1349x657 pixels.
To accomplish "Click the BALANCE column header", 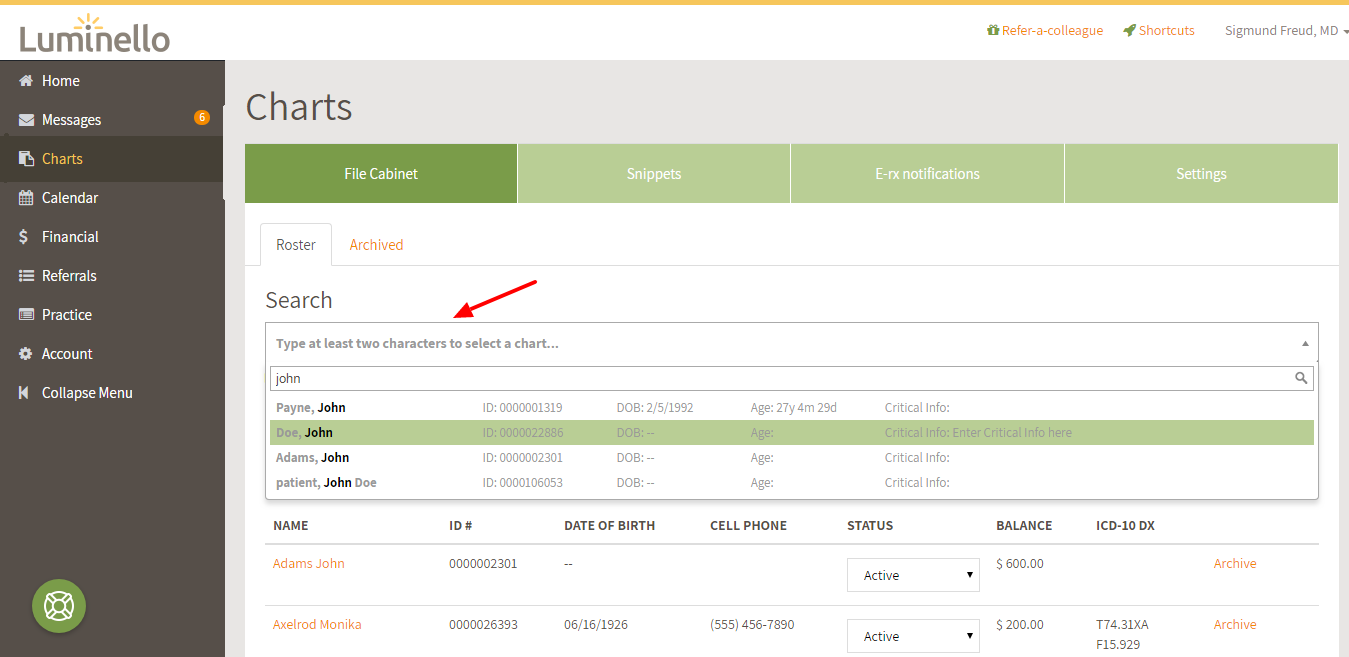I will pos(1024,525).
